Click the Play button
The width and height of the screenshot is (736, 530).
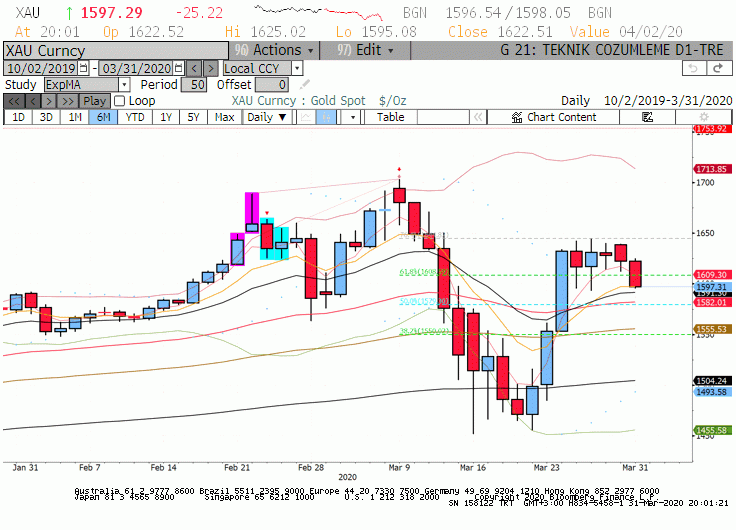click(95, 101)
